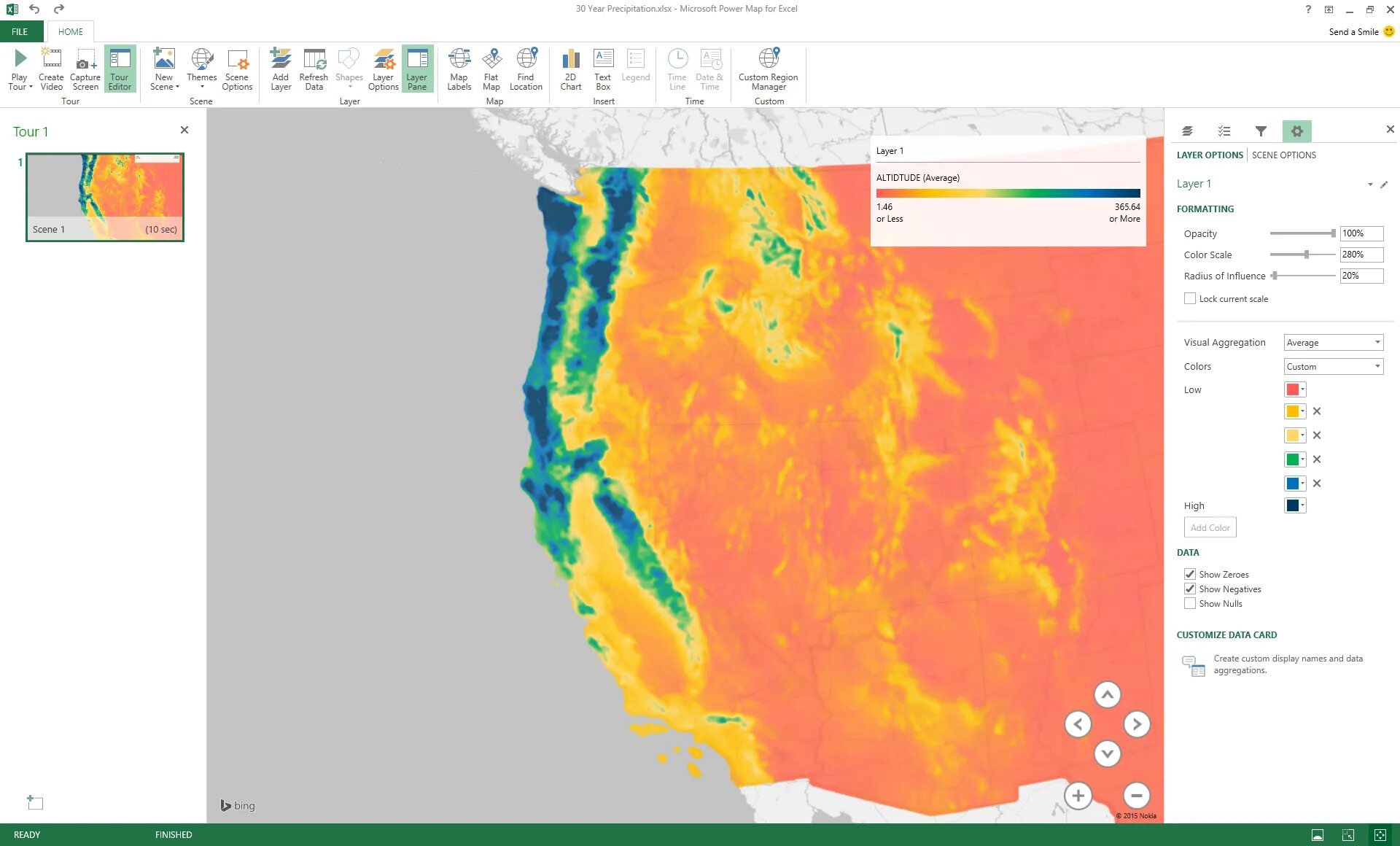Viewport: 1400px width, 846px height.
Task: Switch to Scene Options tab
Action: click(1283, 154)
